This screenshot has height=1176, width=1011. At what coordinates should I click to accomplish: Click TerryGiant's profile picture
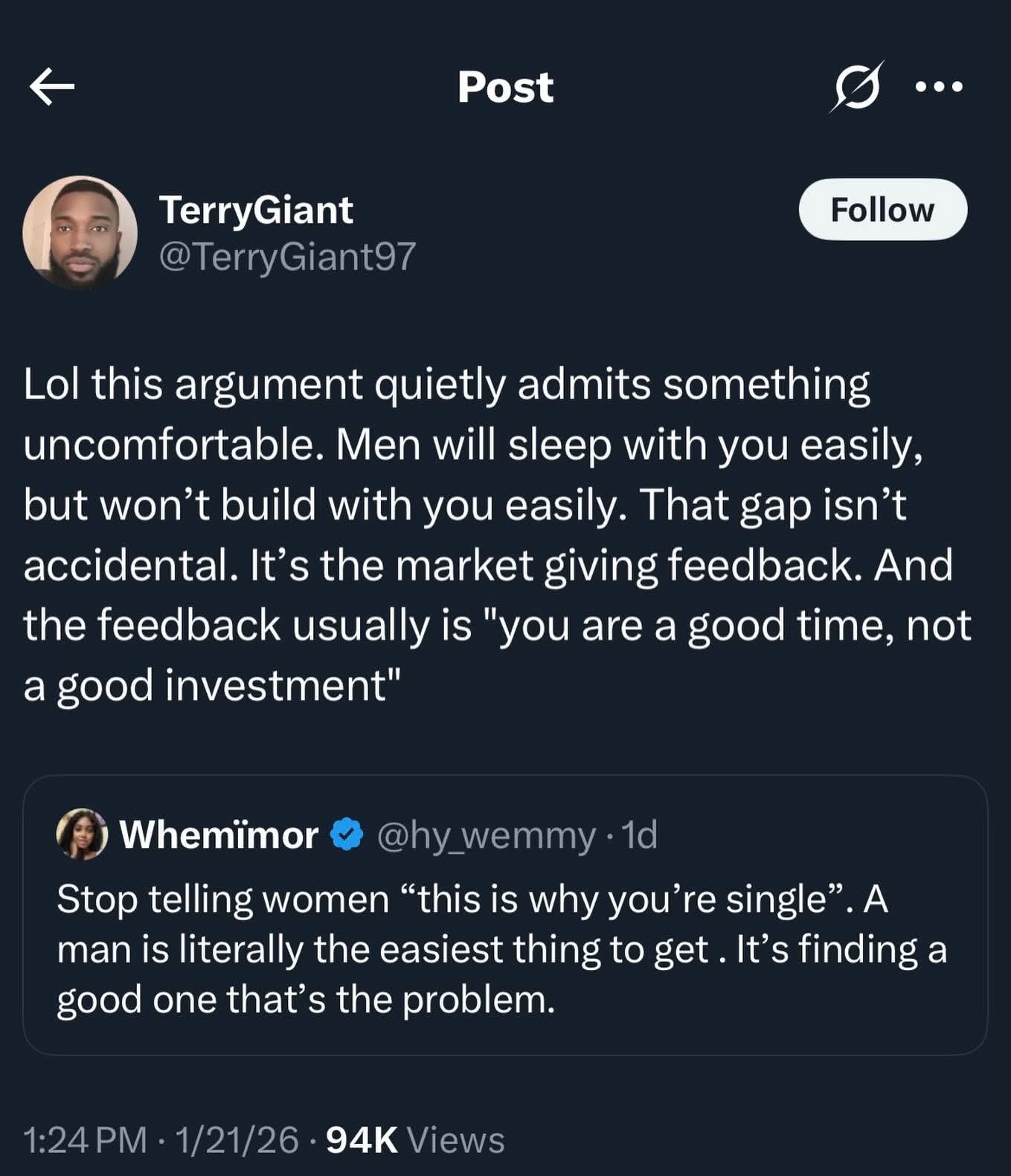(80, 232)
